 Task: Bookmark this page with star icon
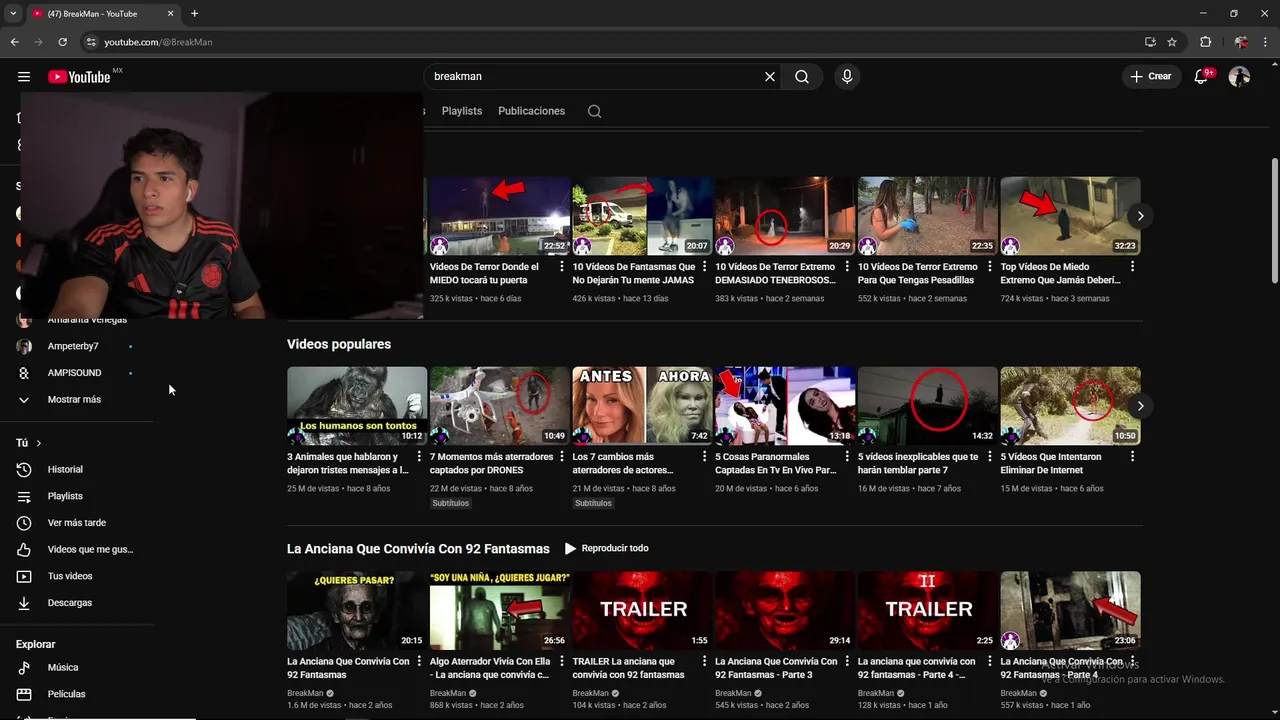pyautogui.click(x=1172, y=42)
